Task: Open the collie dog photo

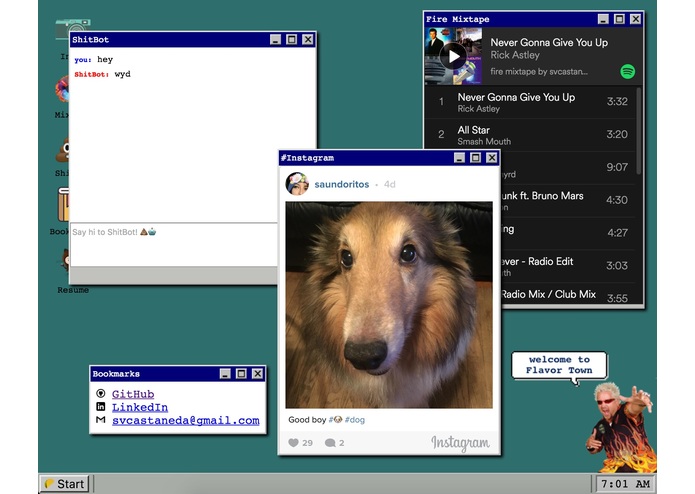Action: pos(389,305)
